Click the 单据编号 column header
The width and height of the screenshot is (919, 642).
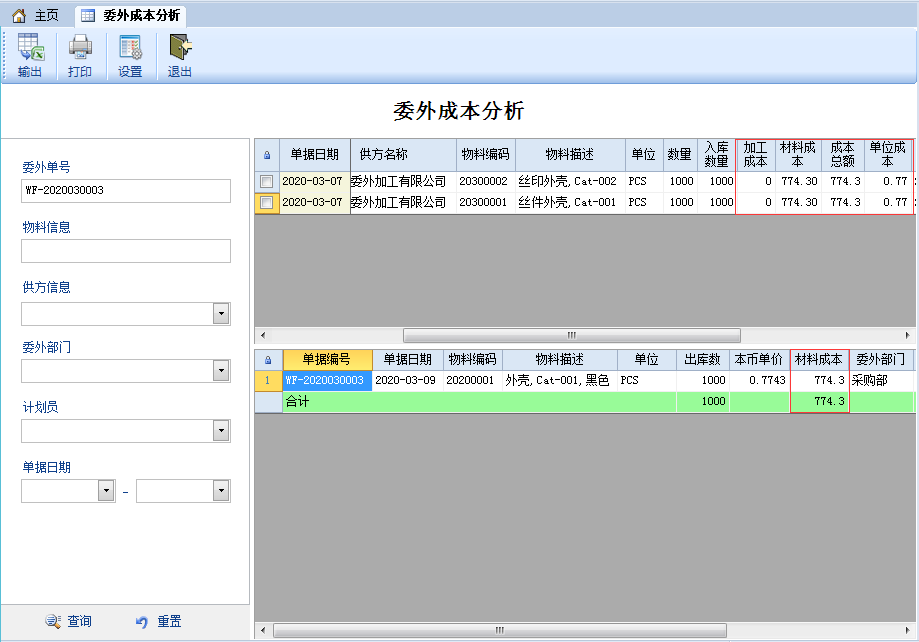(327, 359)
